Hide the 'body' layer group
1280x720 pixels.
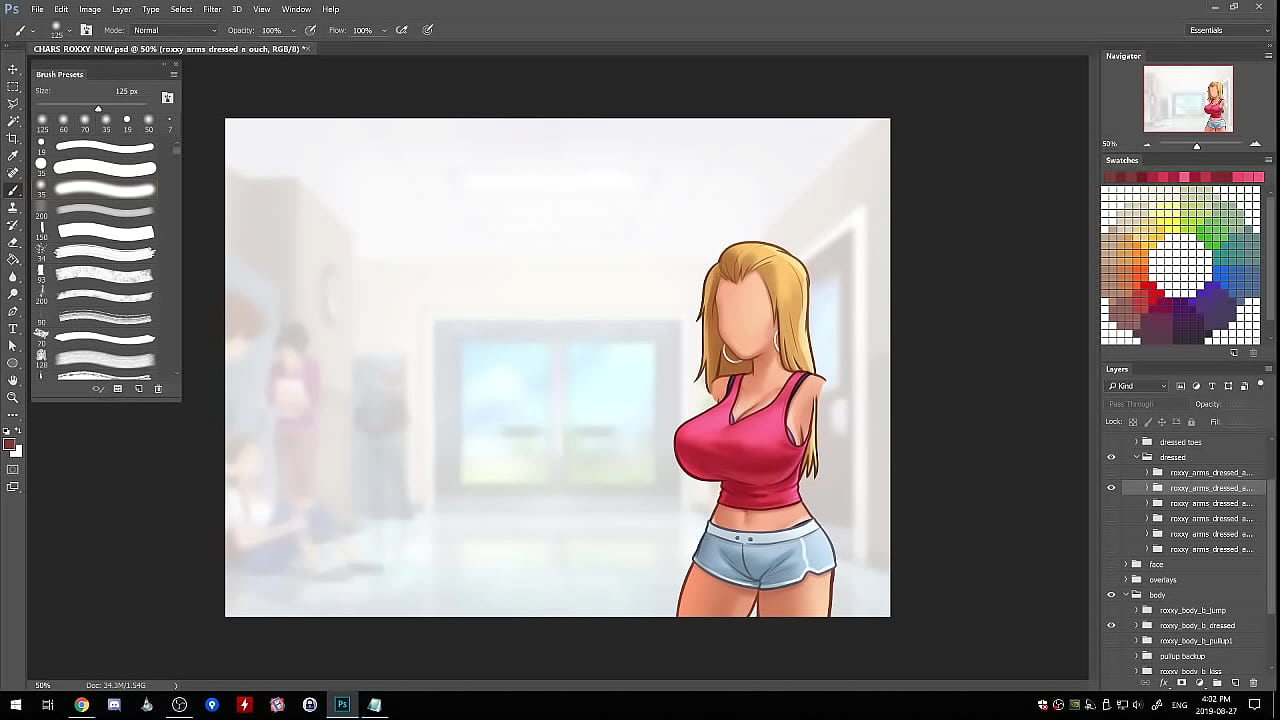click(1111, 595)
